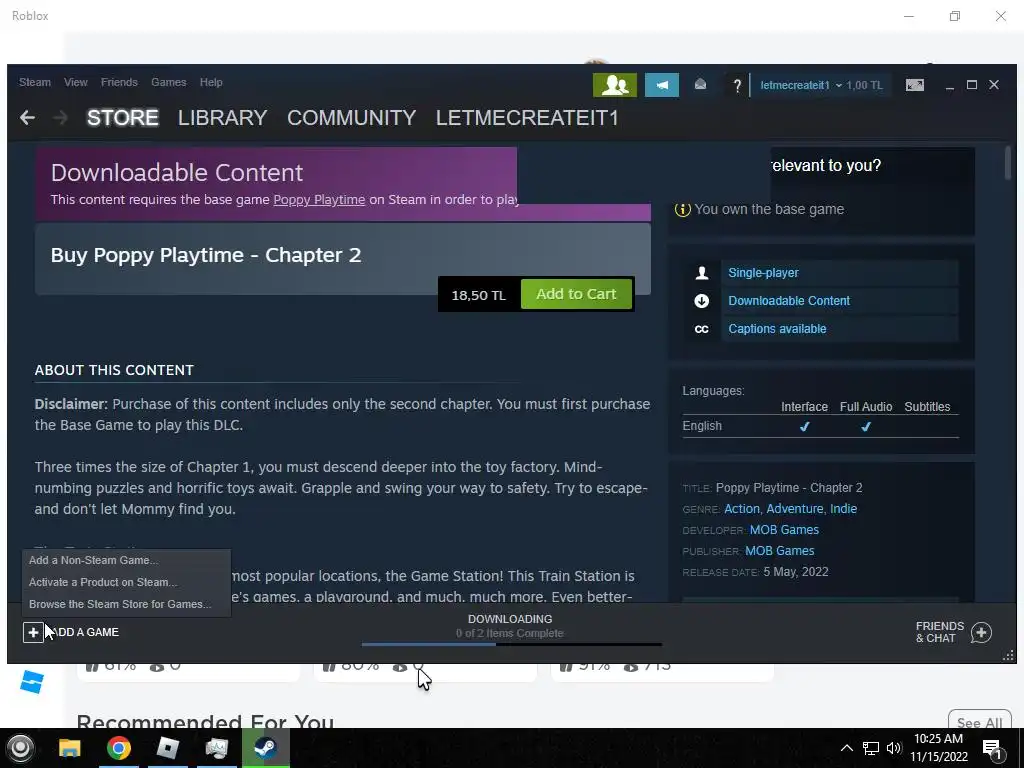1024x768 pixels.
Task: Click the network tray icon
Action: pyautogui.click(x=871, y=748)
